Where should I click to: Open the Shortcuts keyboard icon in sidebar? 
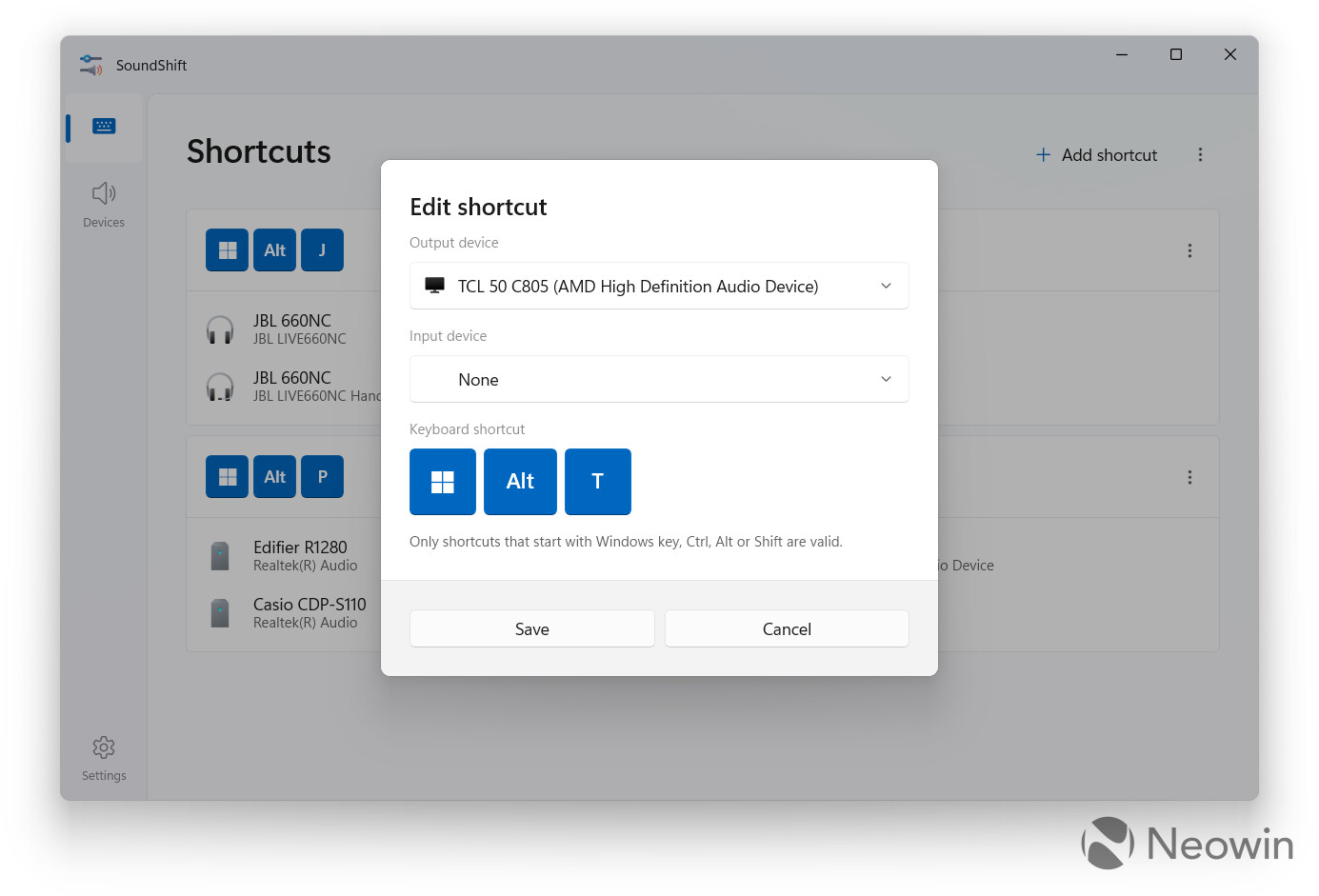click(x=104, y=127)
